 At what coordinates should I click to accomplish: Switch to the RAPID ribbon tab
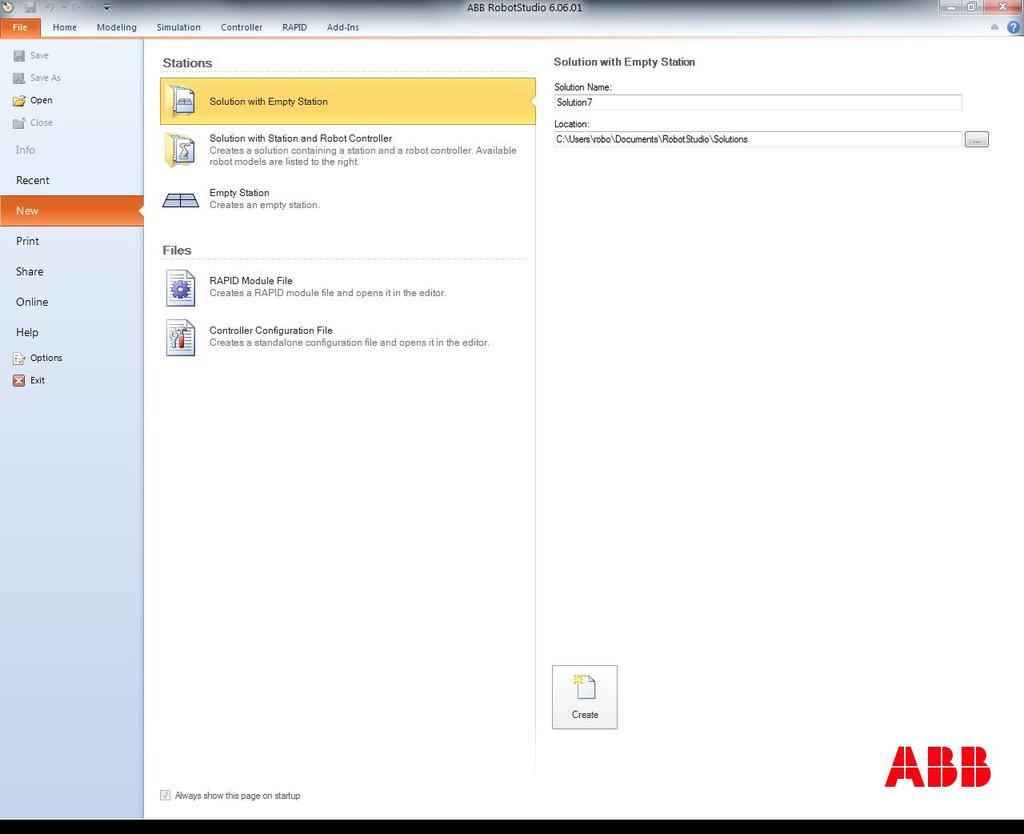point(295,27)
